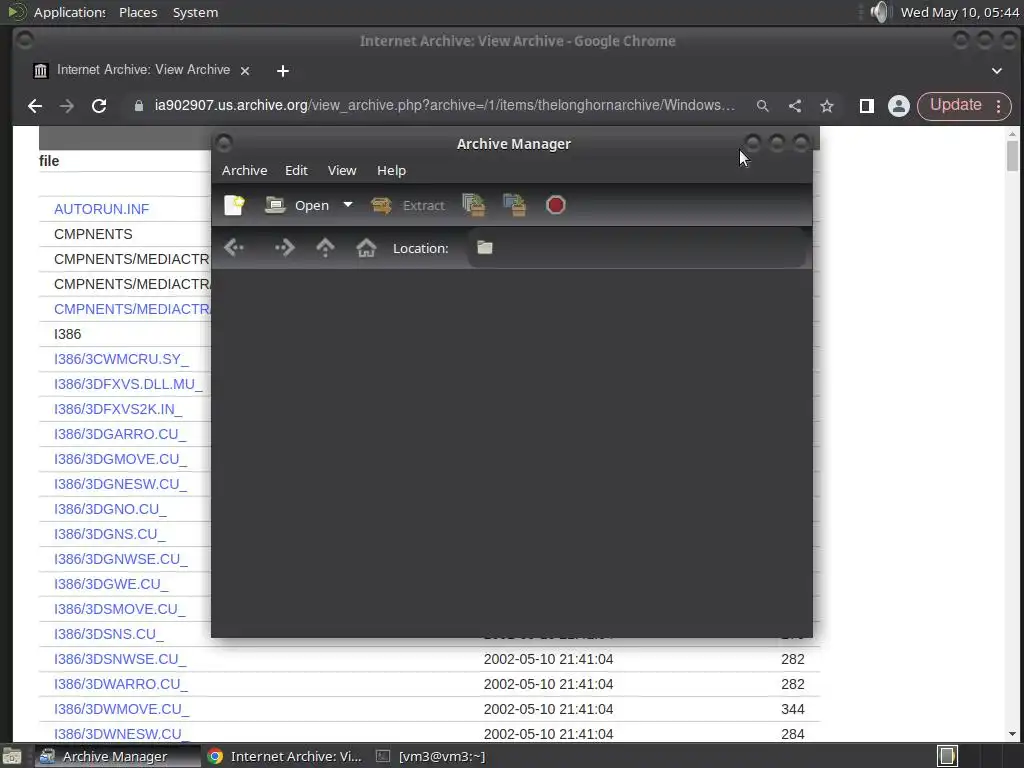
Task: Create new archive in Archive Manager toolbar
Action: pyautogui.click(x=234, y=205)
